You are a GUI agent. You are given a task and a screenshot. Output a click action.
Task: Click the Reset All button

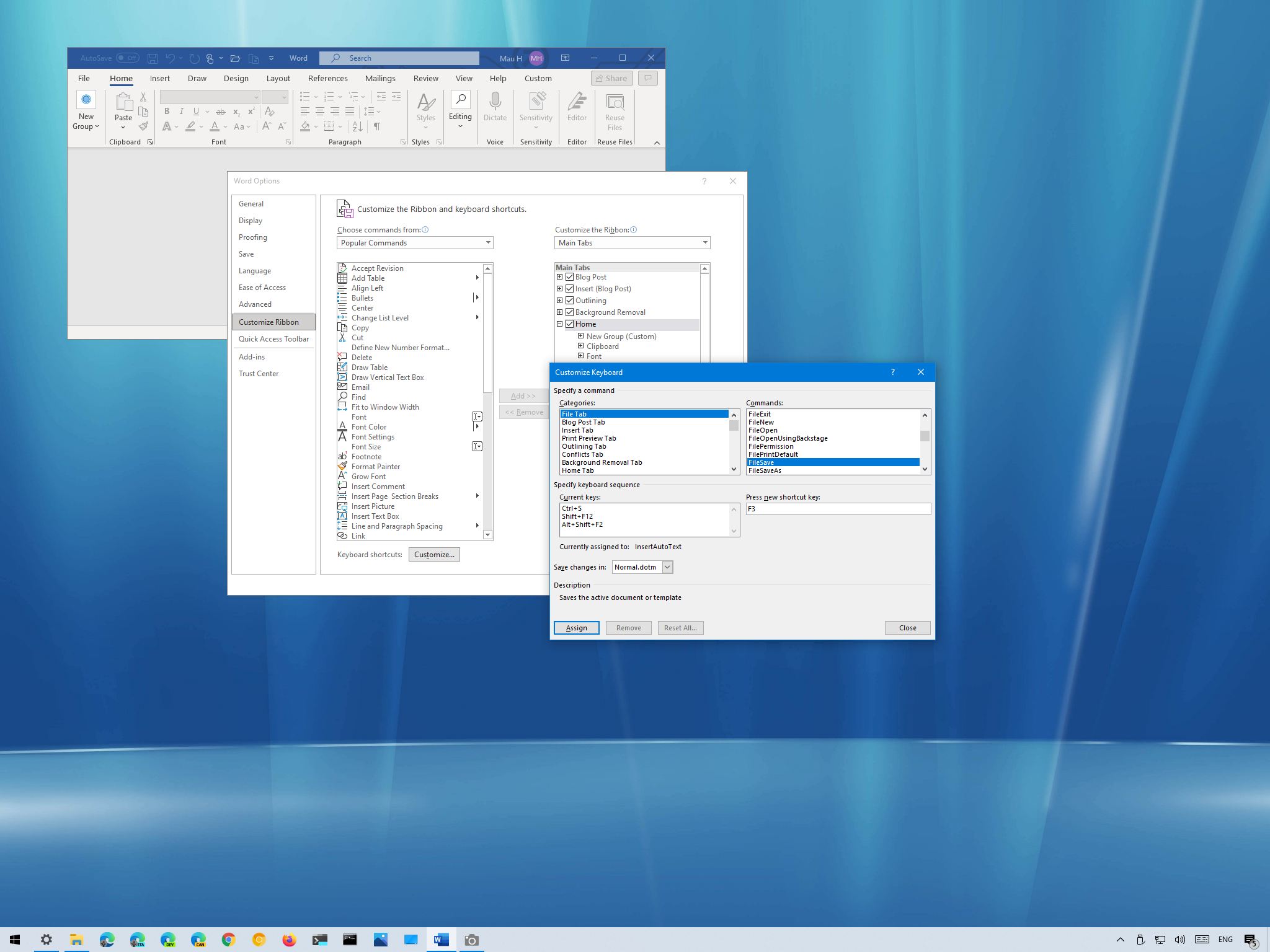[680, 627]
